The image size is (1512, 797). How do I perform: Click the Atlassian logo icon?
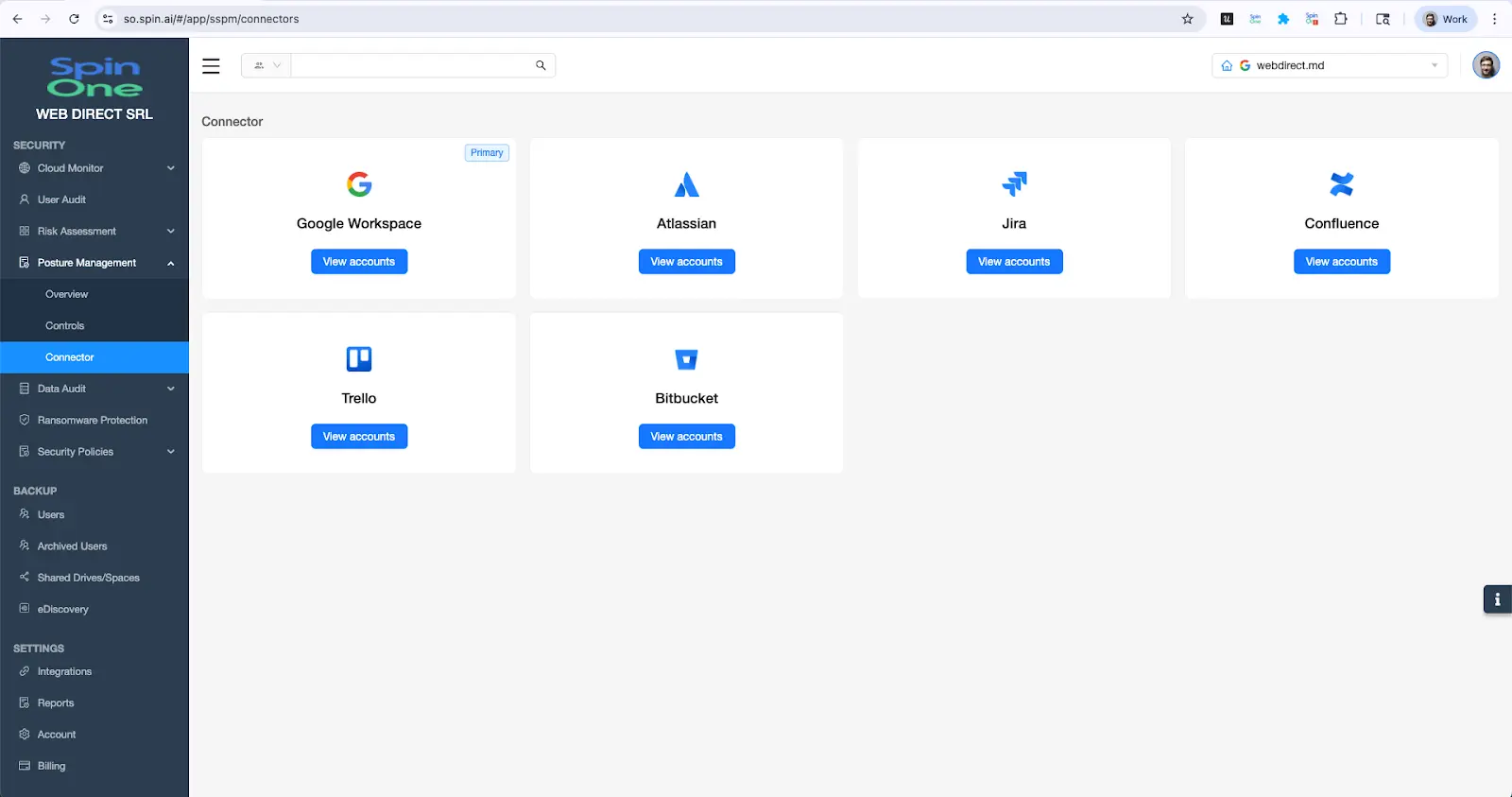(x=687, y=183)
